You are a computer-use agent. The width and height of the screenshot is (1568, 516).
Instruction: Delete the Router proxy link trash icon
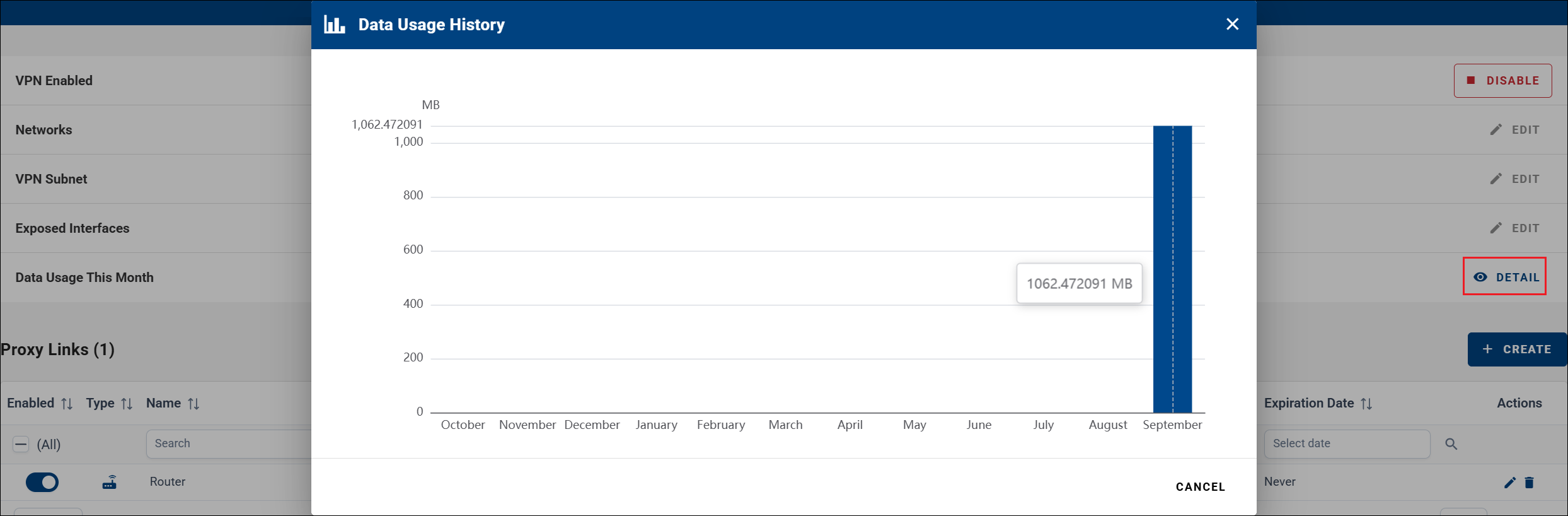[x=1529, y=483]
